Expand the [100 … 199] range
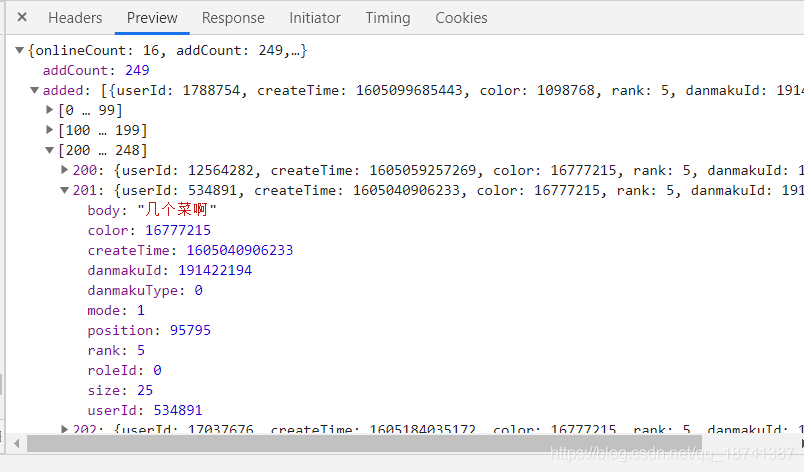804x472 pixels. pyautogui.click(x=50, y=130)
